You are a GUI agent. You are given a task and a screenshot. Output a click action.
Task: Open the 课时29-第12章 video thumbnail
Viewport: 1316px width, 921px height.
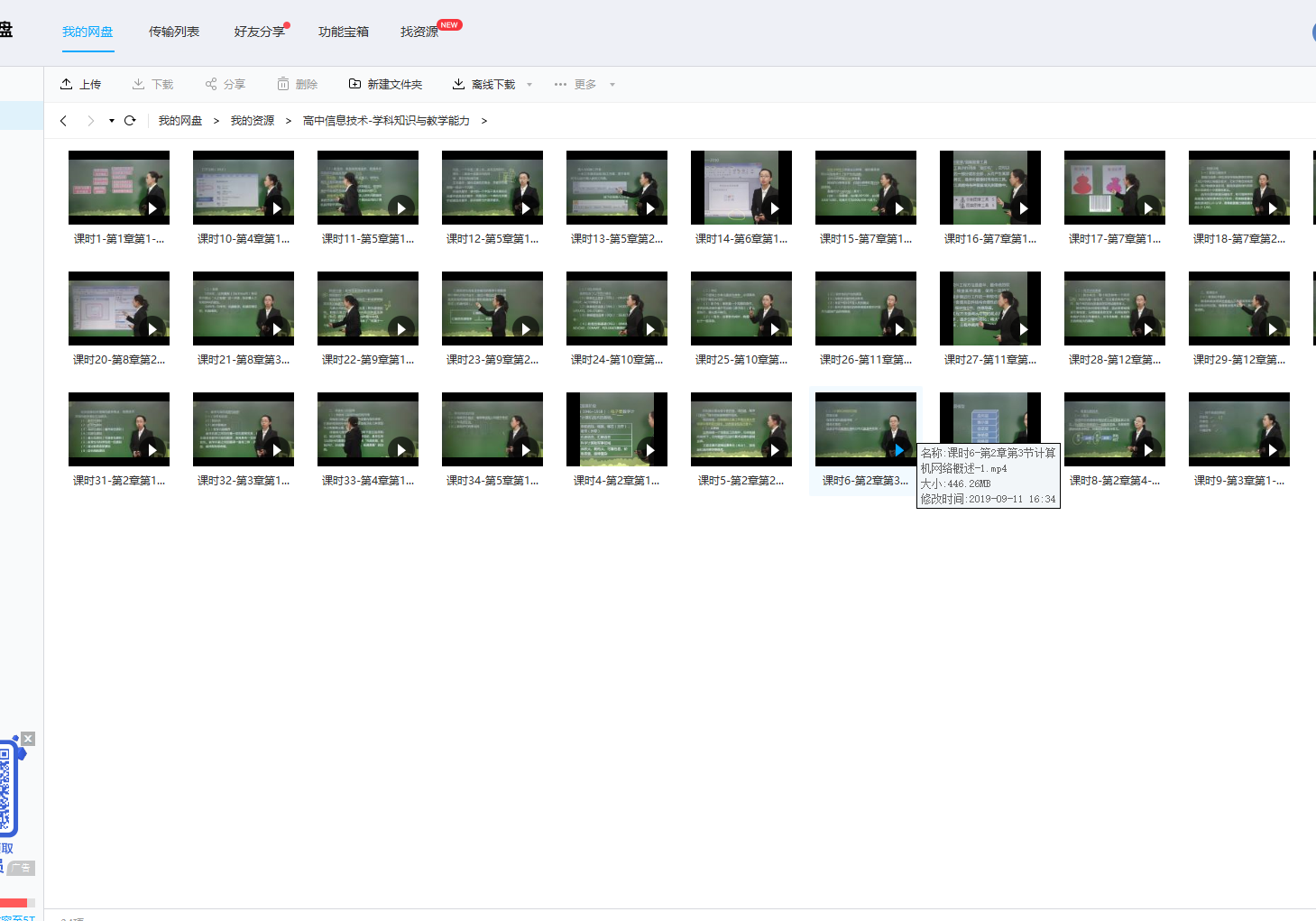[x=1238, y=309]
